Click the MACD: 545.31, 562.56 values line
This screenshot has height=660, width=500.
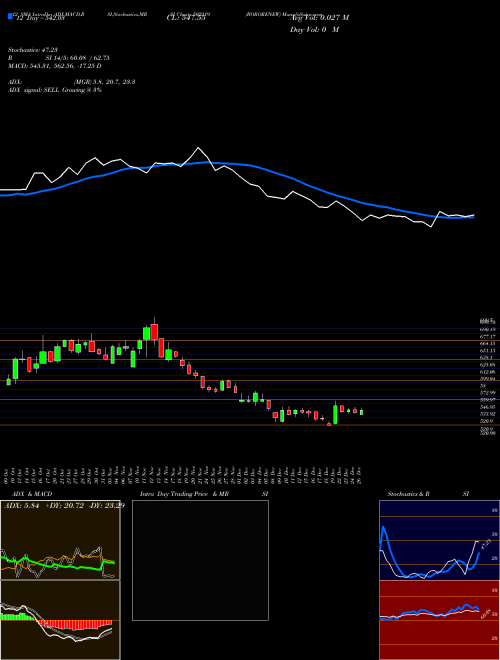(x=55, y=66)
